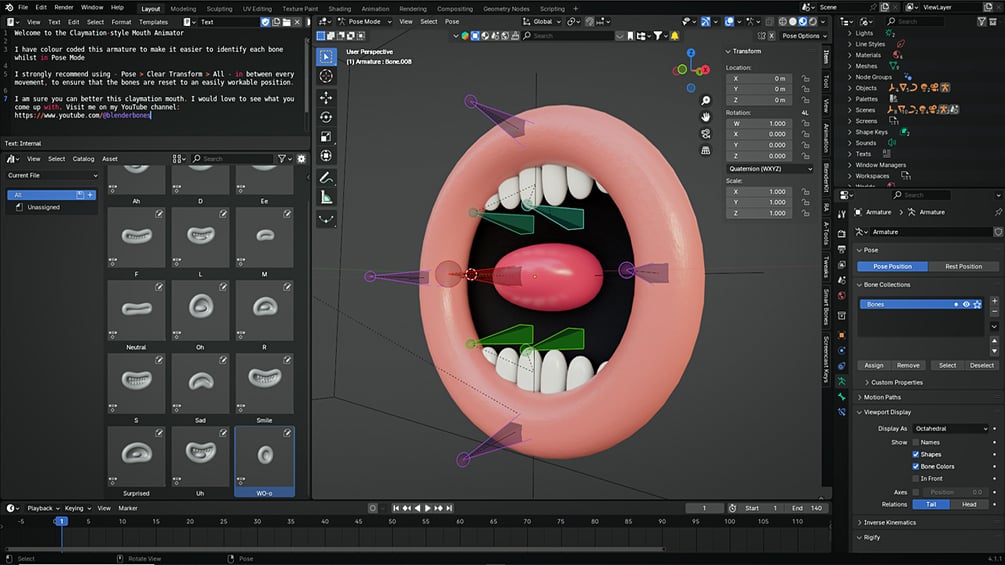Select the Move tool in viewport toolbar
Image resolution: width=1005 pixels, height=565 pixels.
tap(326, 97)
